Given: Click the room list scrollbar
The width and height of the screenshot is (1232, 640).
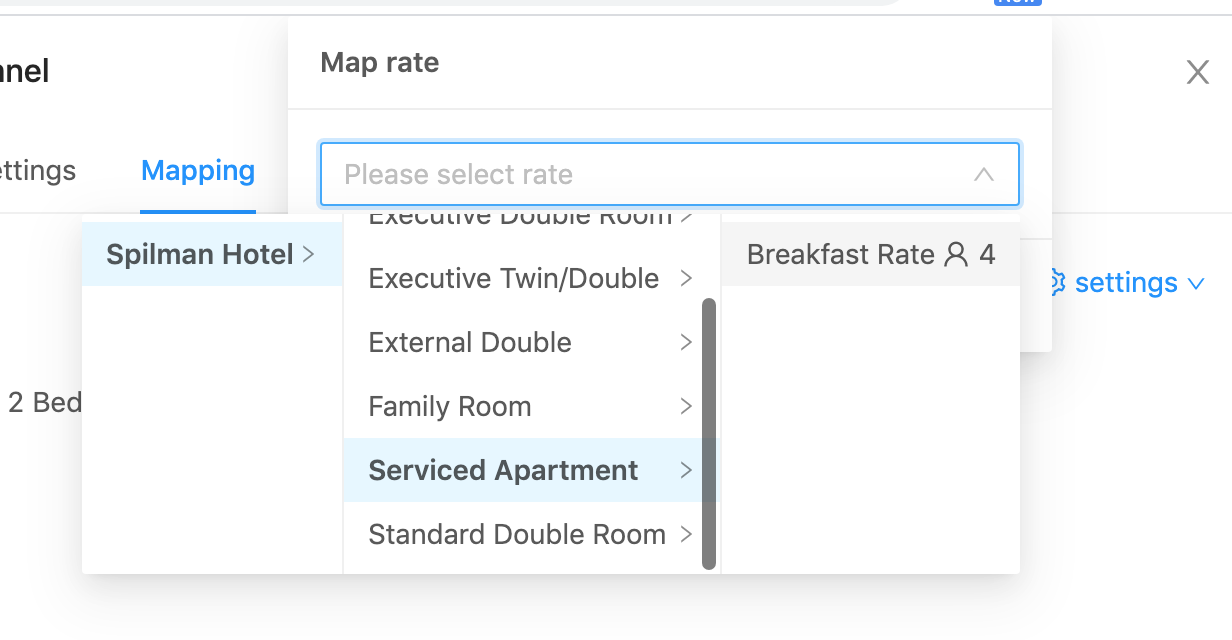Looking at the screenshot, I should point(709,433).
